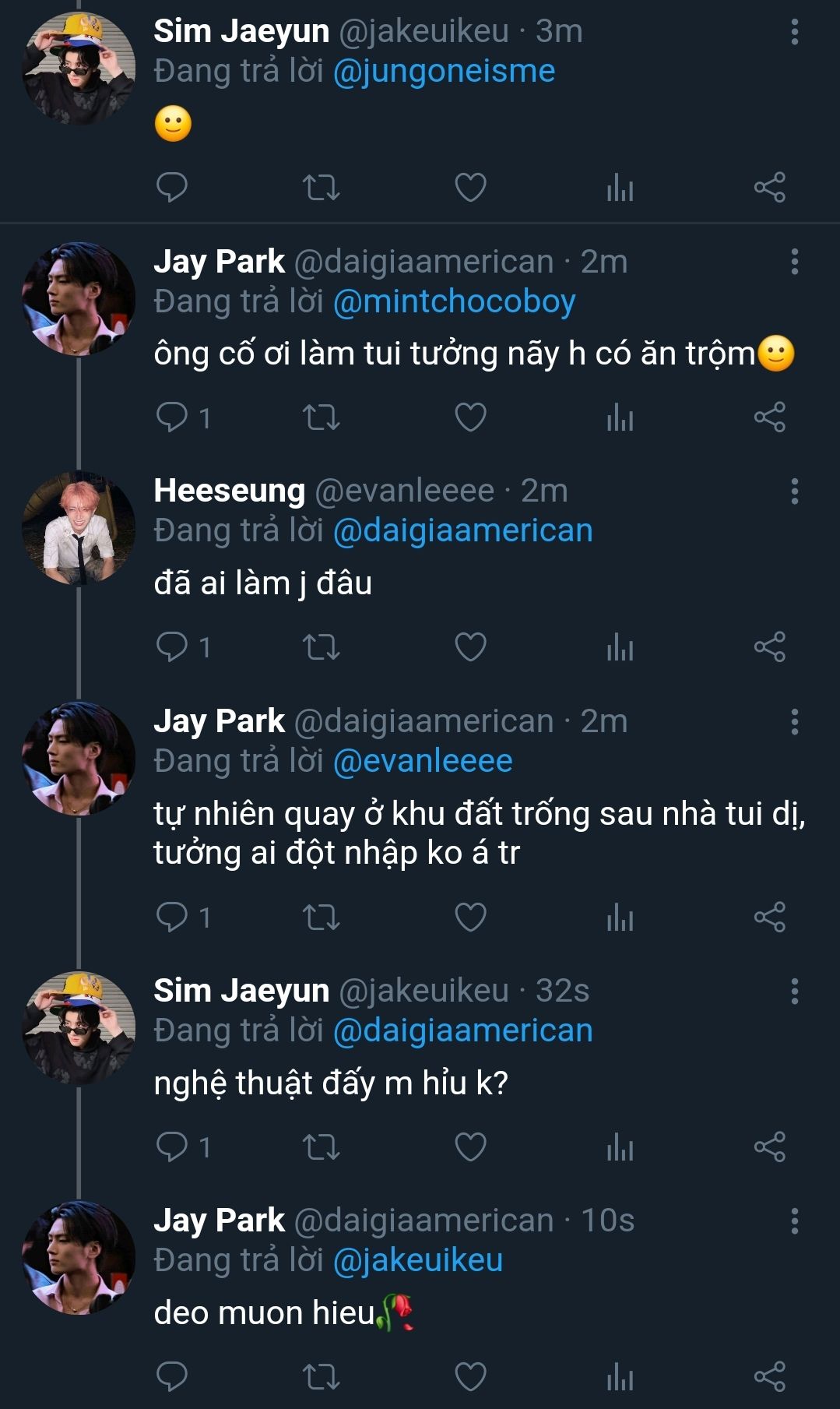Like Sim Jaeyun's "nghệ thuật đấy" tweet
840x1409 pixels.
(x=470, y=1147)
